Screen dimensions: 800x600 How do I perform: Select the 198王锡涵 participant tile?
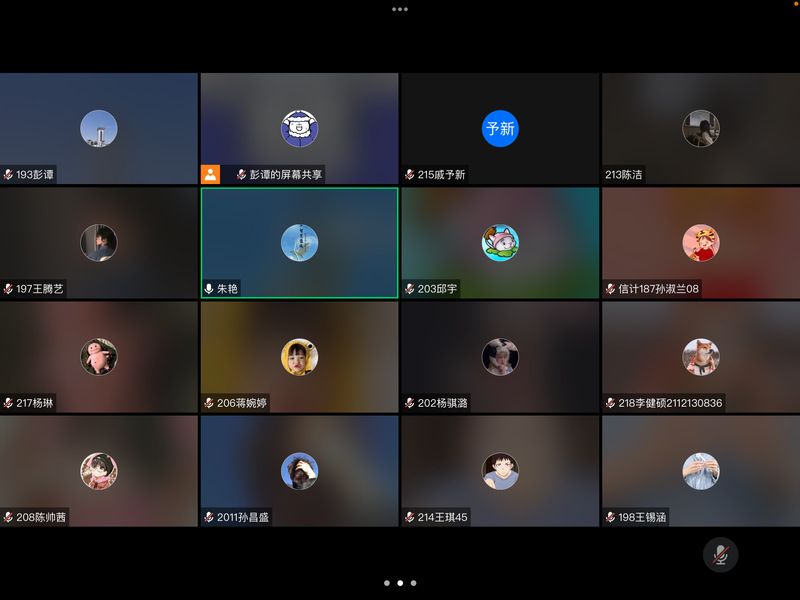[700, 471]
